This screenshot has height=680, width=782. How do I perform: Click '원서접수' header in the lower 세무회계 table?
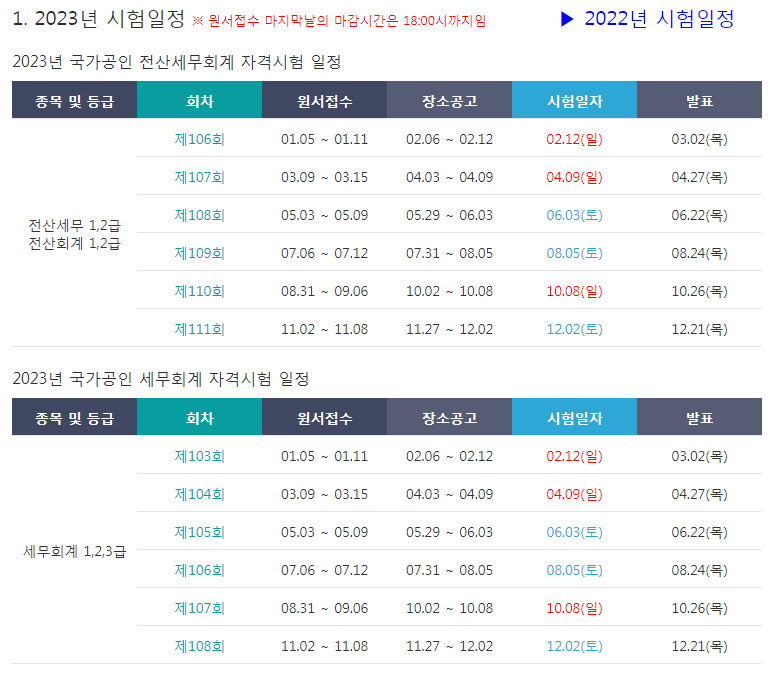point(325,418)
